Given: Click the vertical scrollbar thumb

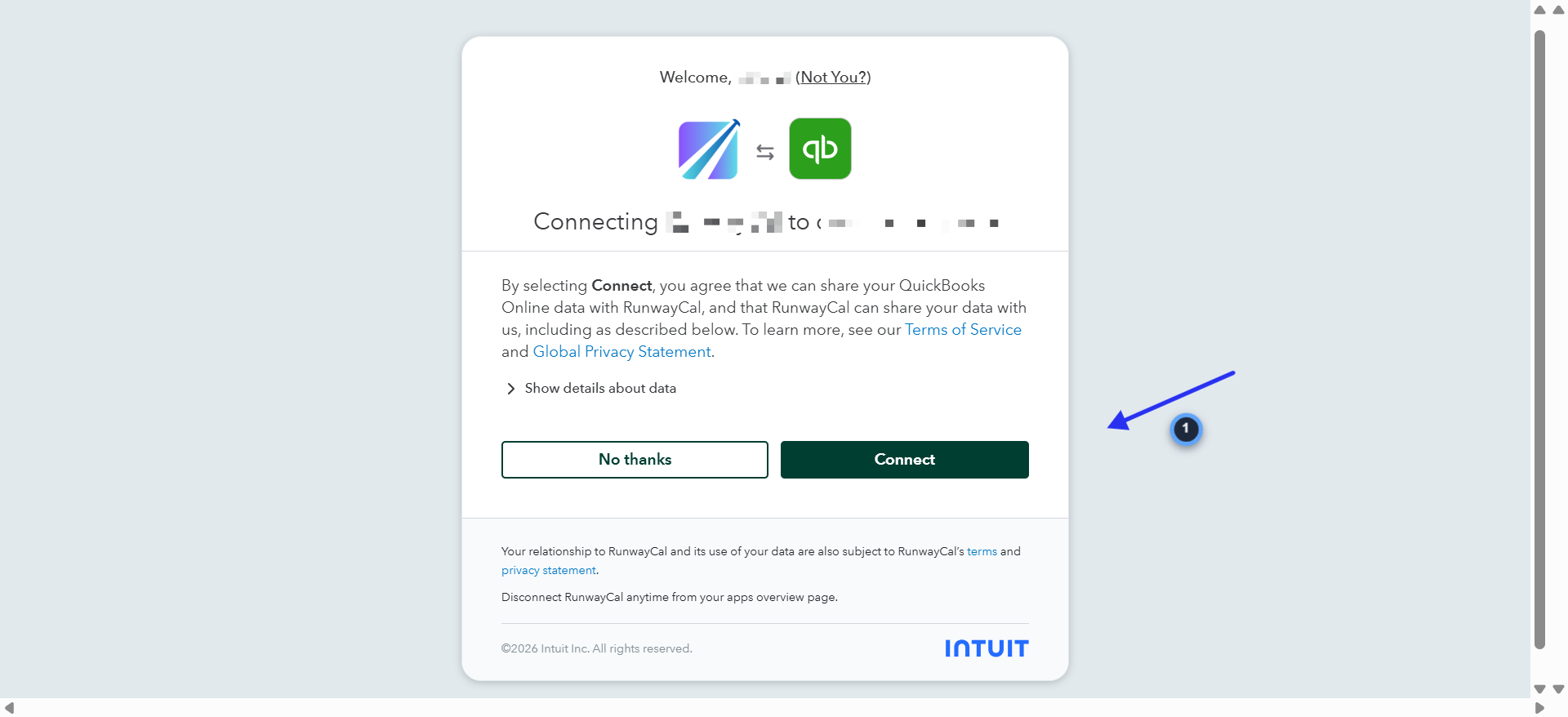Looking at the screenshot, I should click(1540, 340).
